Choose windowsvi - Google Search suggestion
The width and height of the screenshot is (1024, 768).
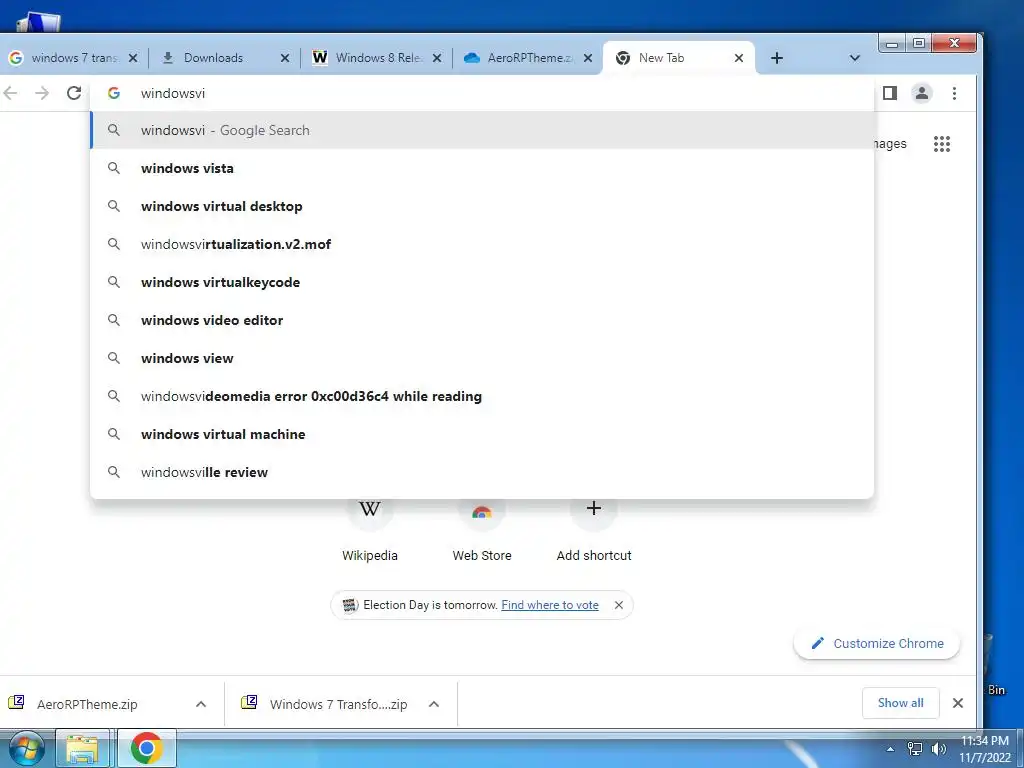pyautogui.click(x=482, y=130)
